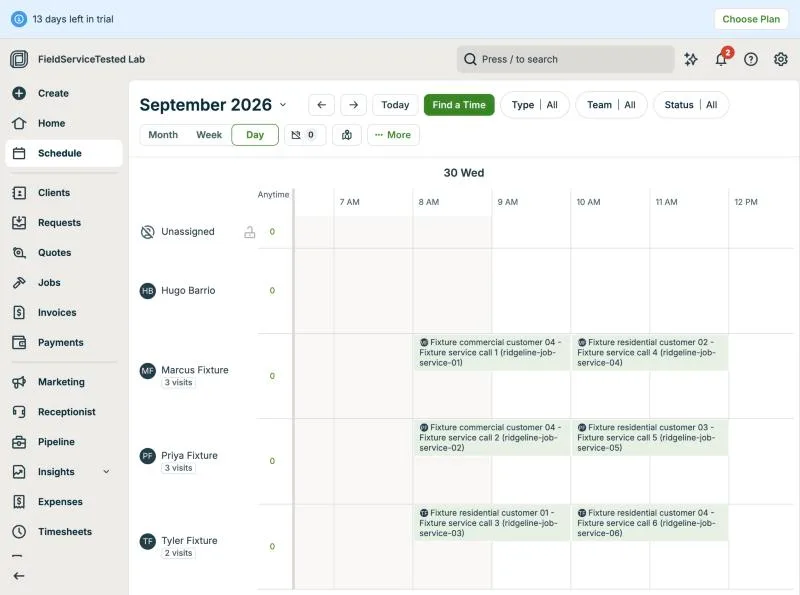
Task: Go to previous day arrow
Action: [321, 105]
